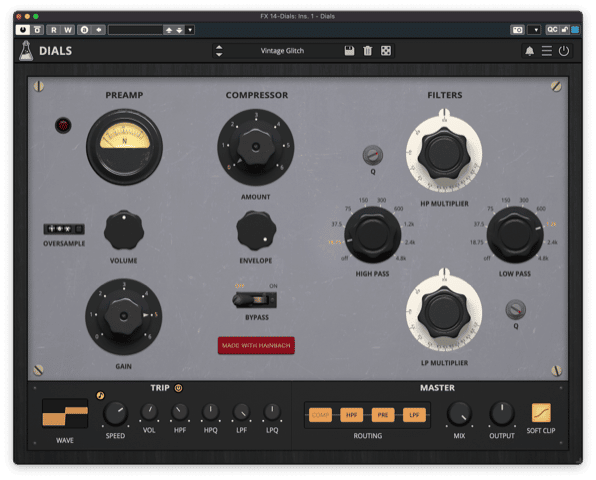Click the Preamp VU meter
This screenshot has height=480, width=596.
pos(124,147)
